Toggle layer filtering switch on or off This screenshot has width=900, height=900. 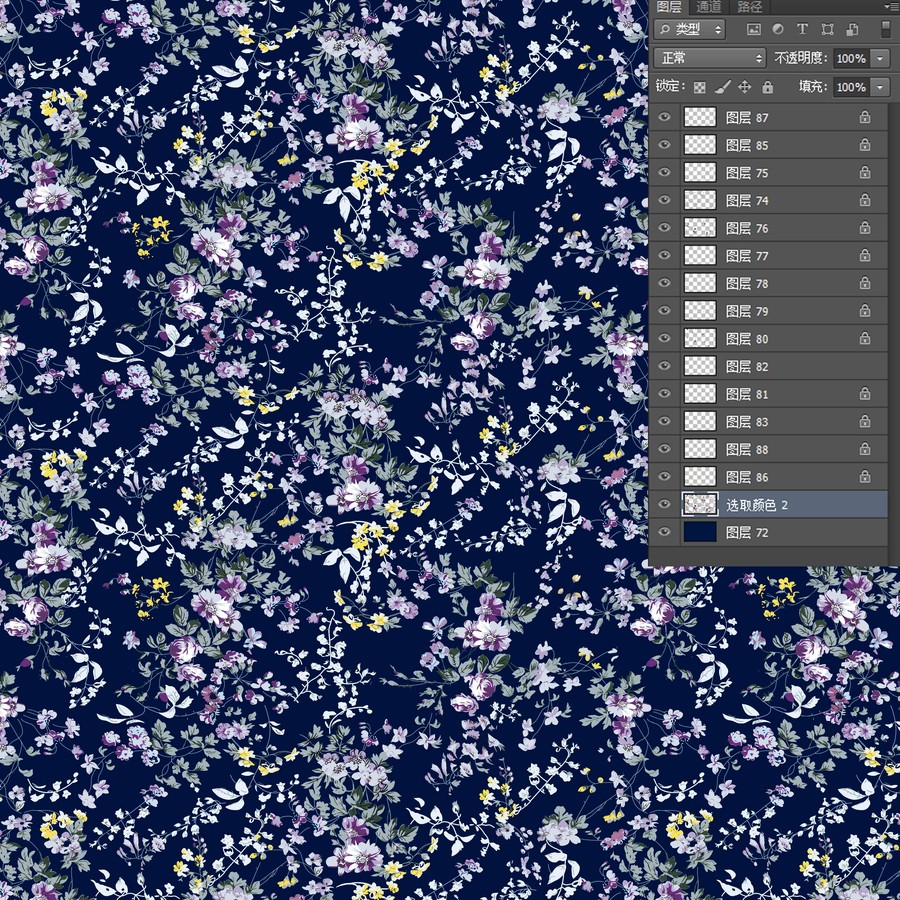click(886, 29)
